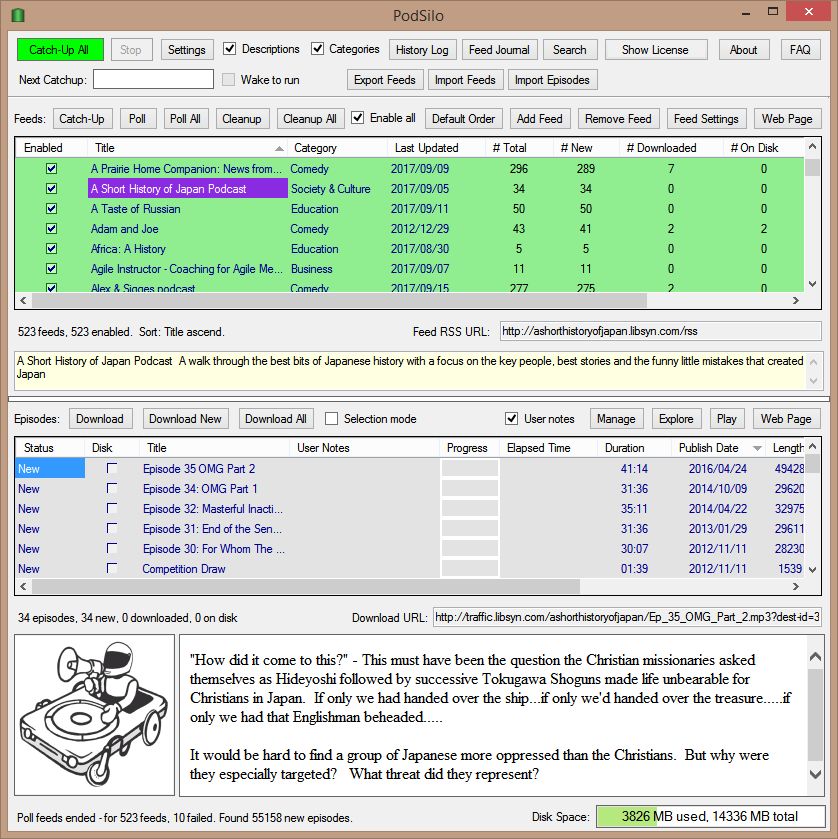Click the feeds list scroll-down arrow

pos(812,284)
